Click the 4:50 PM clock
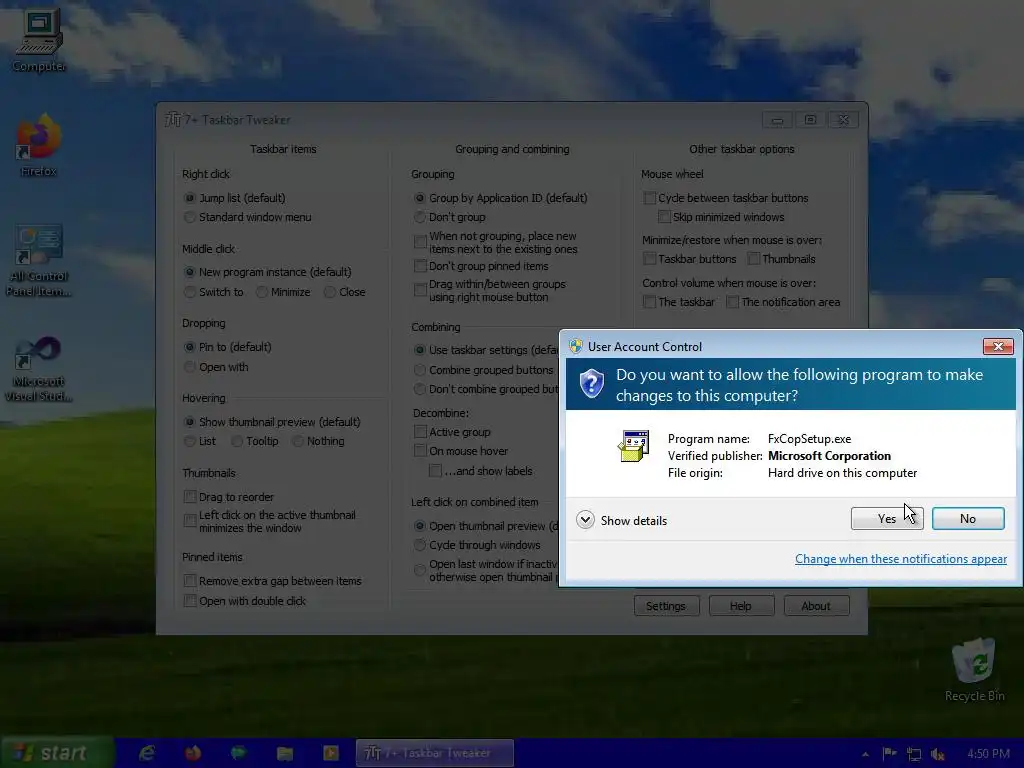Viewport: 1024px width, 768px height. 988,754
